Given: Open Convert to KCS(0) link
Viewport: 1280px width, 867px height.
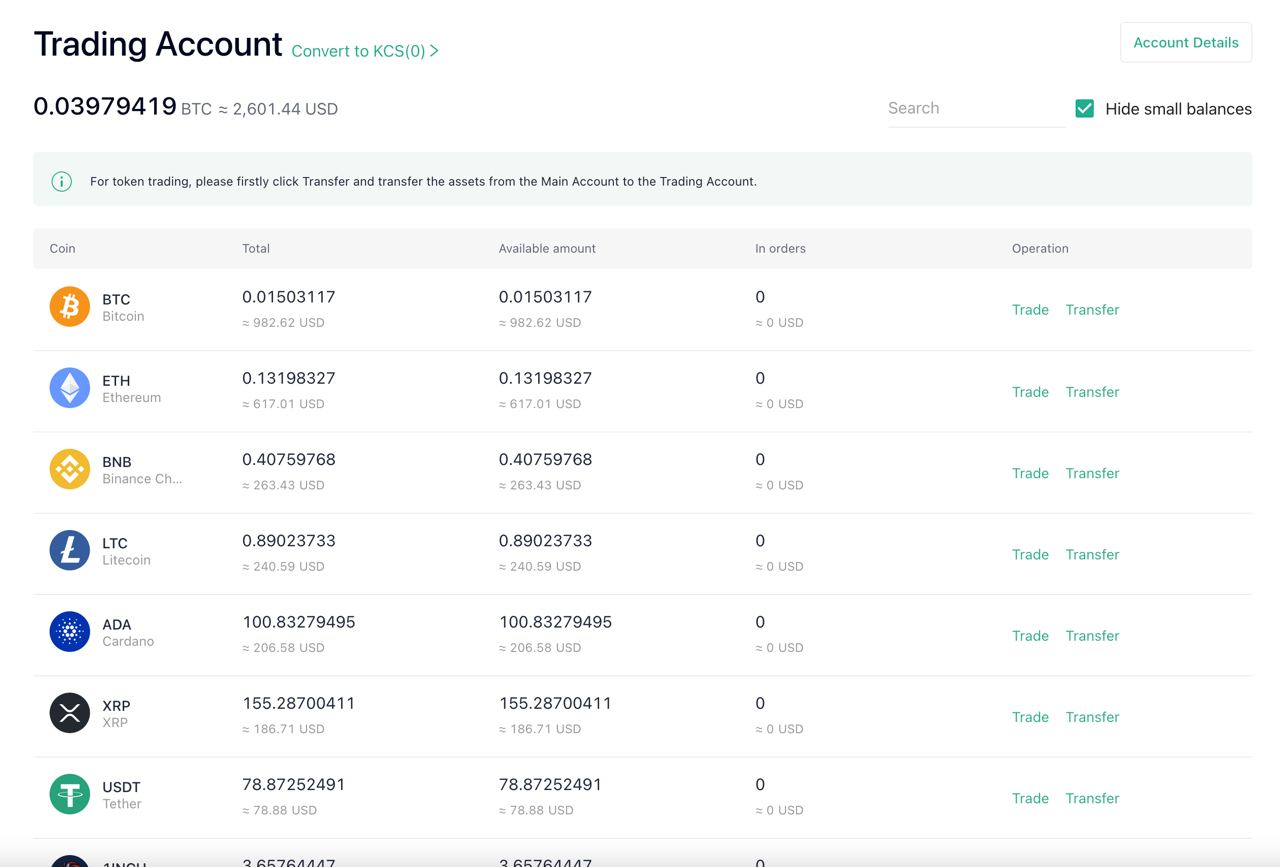Looking at the screenshot, I should pyautogui.click(x=365, y=51).
